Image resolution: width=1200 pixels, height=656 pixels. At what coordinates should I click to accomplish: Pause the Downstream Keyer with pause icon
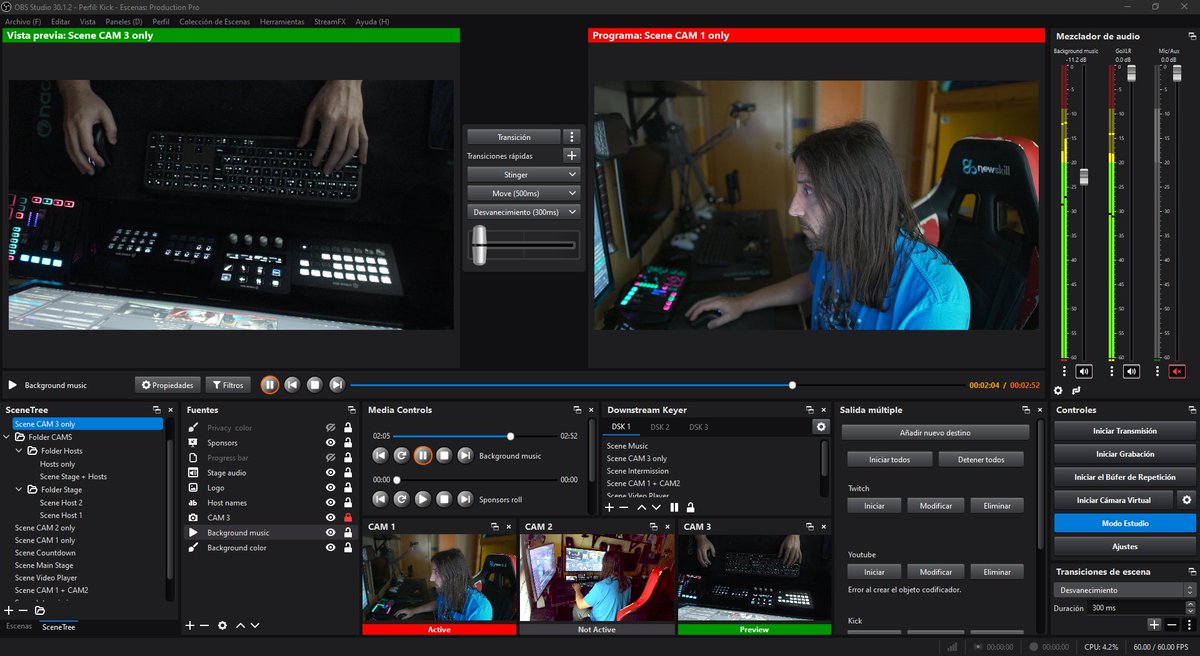pos(674,507)
